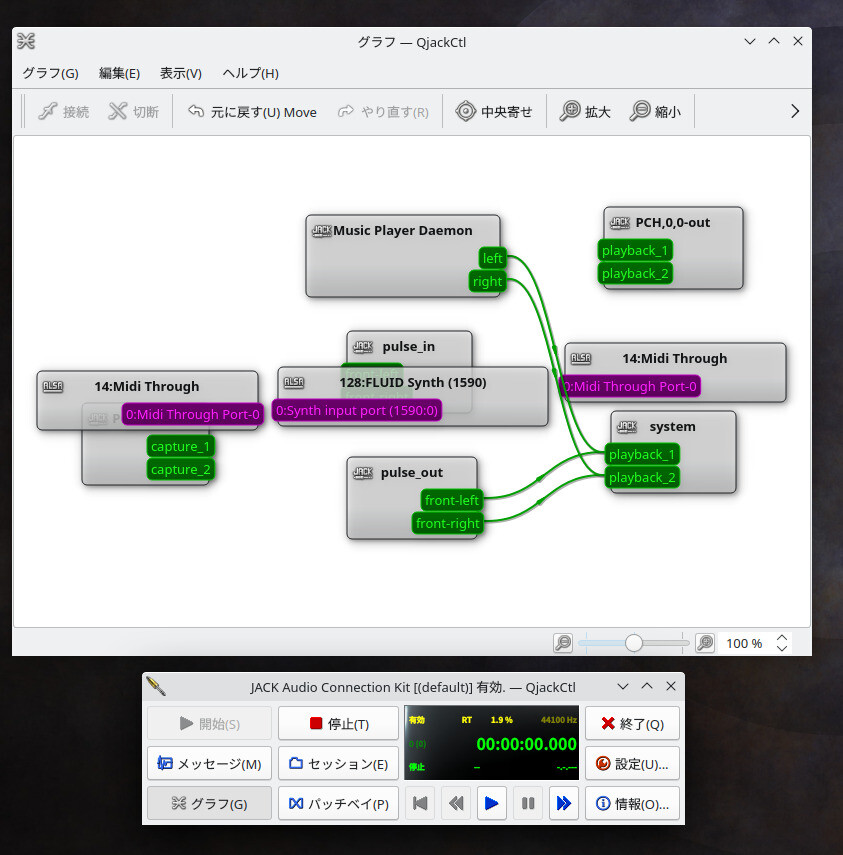The width and height of the screenshot is (843, 855).
Task: Open the ヘルプ(H) menu
Action: tap(249, 73)
